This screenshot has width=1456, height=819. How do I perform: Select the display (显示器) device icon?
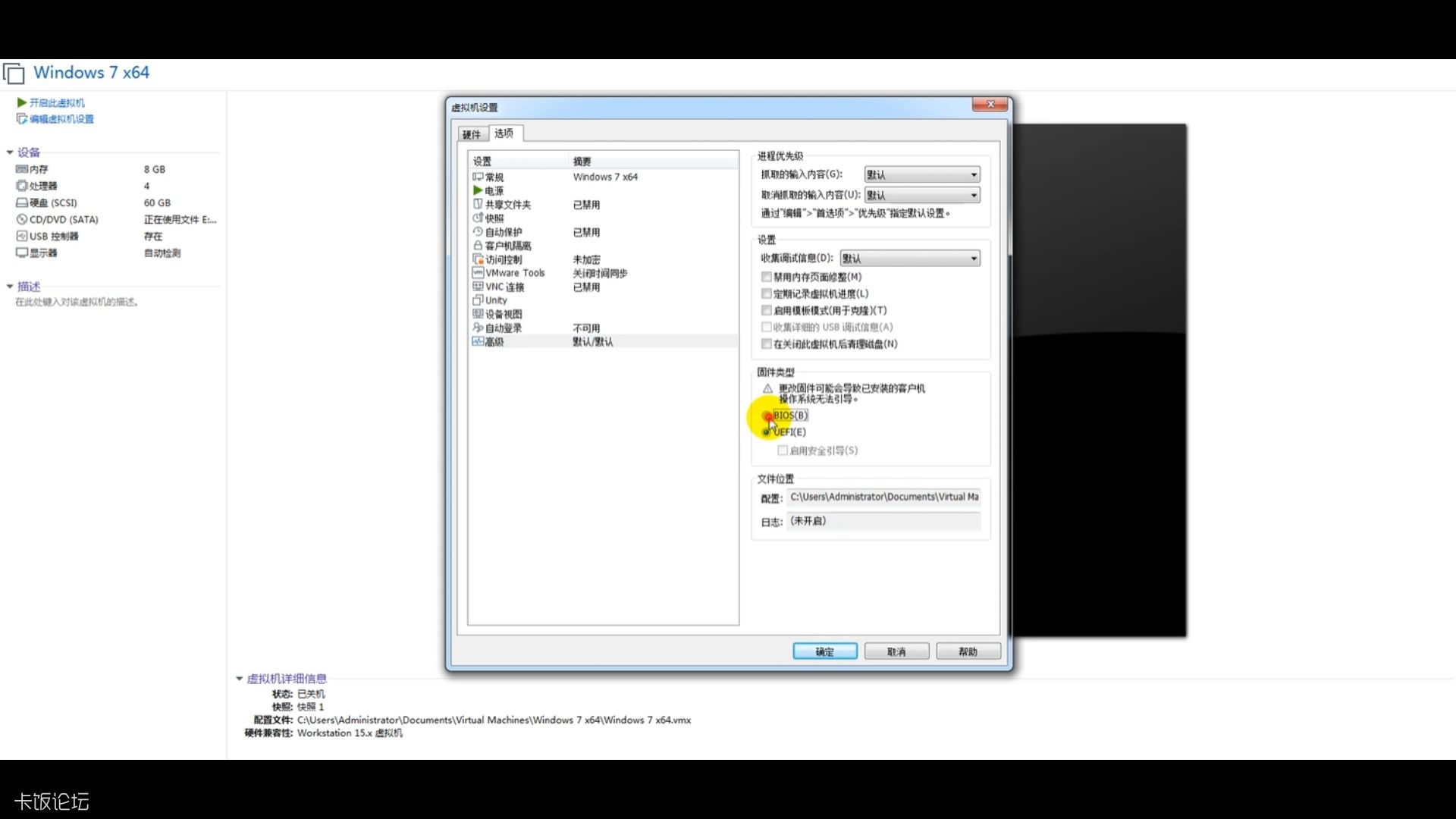[x=22, y=253]
